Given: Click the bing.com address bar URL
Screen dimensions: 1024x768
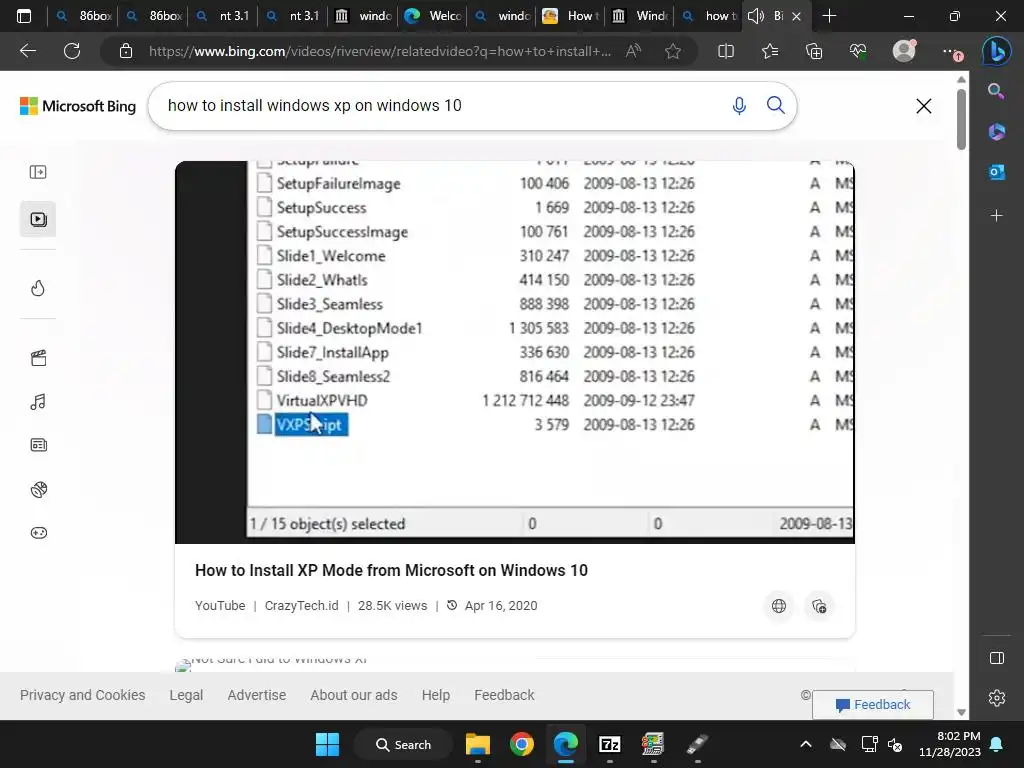Looking at the screenshot, I should (379, 51).
